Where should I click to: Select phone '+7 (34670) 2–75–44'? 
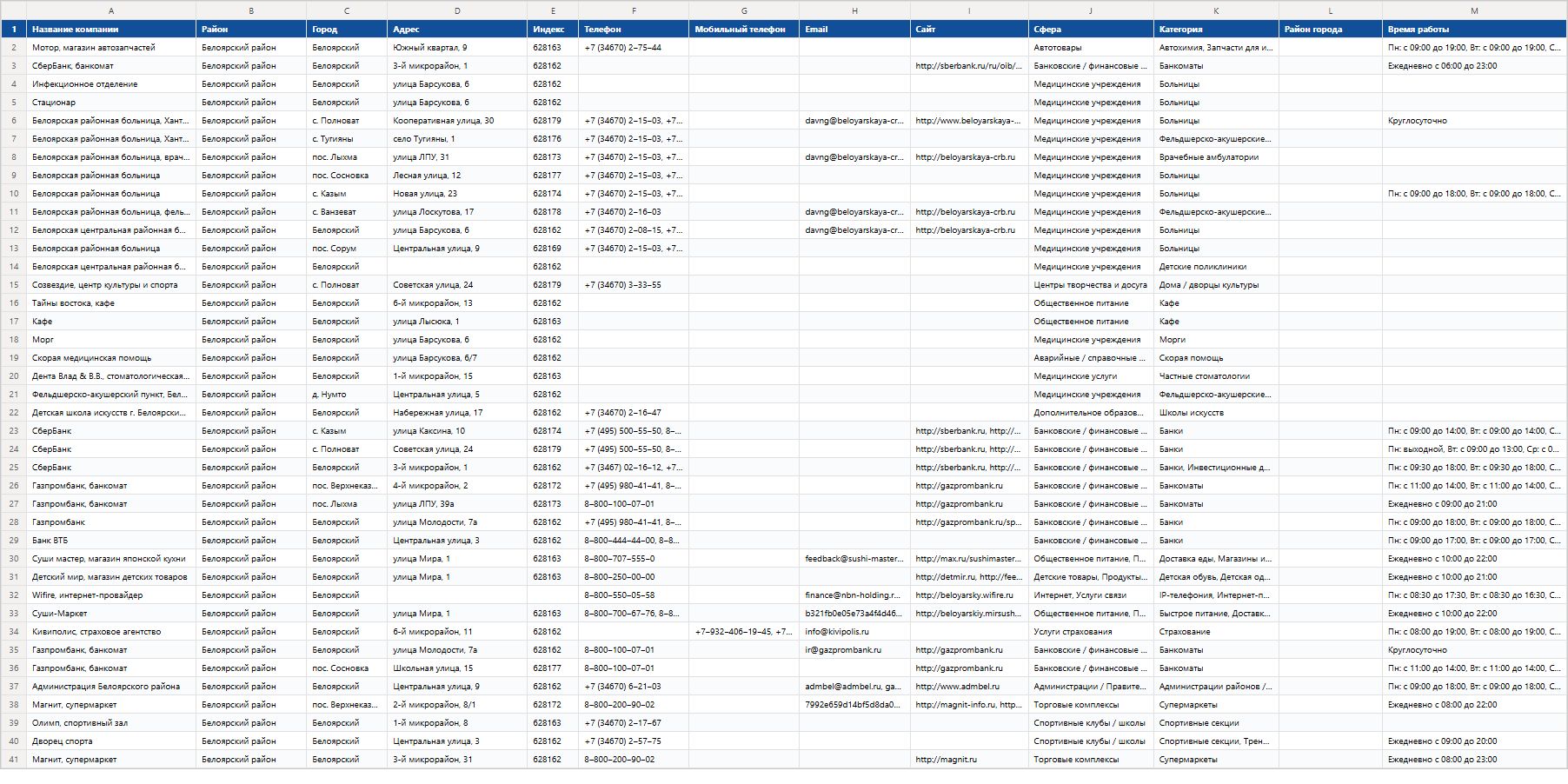coord(634,48)
